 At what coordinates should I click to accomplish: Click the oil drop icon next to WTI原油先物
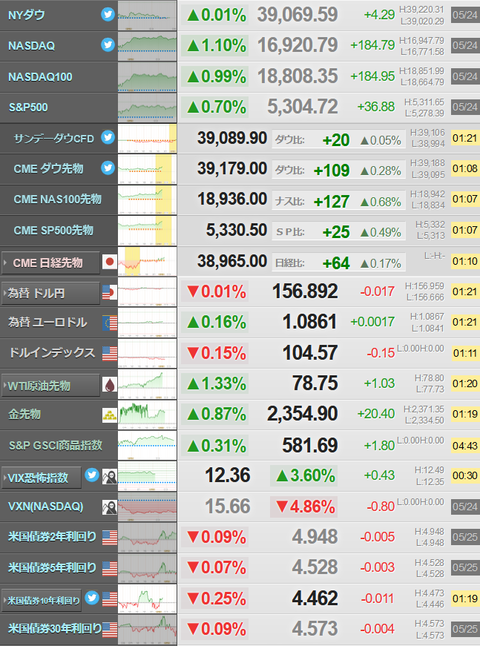(x=110, y=385)
